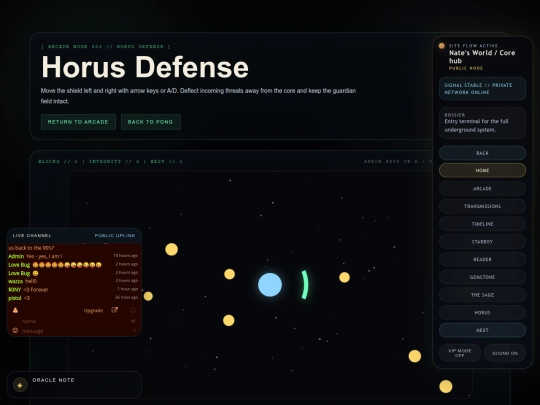Image resolution: width=540 pixels, height=405 pixels.
Task: Open the emoji picker in chat
Action: (15, 331)
